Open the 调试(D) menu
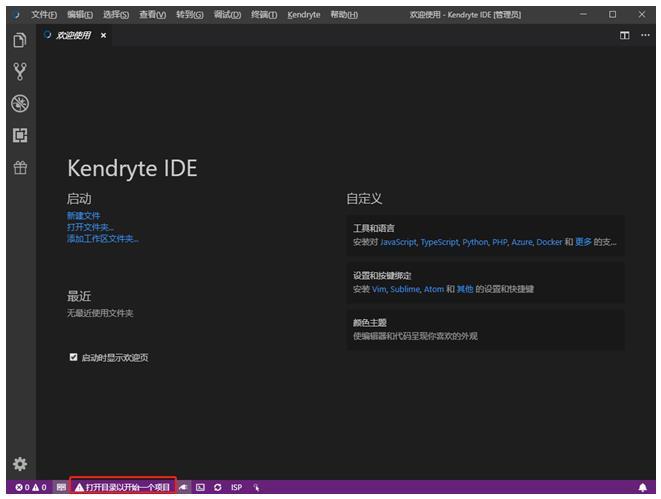This screenshot has height=499, width=661. tap(227, 15)
